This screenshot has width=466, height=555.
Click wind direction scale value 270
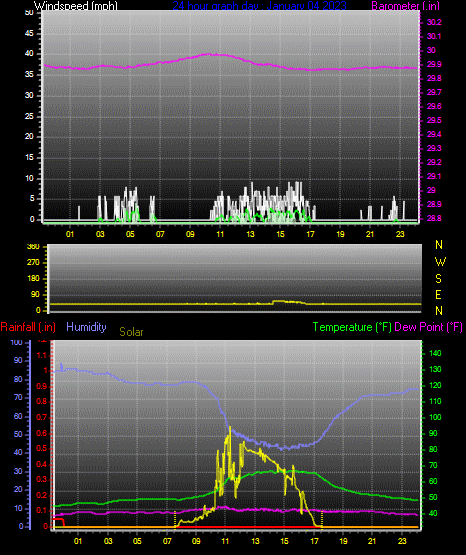pos(33,263)
